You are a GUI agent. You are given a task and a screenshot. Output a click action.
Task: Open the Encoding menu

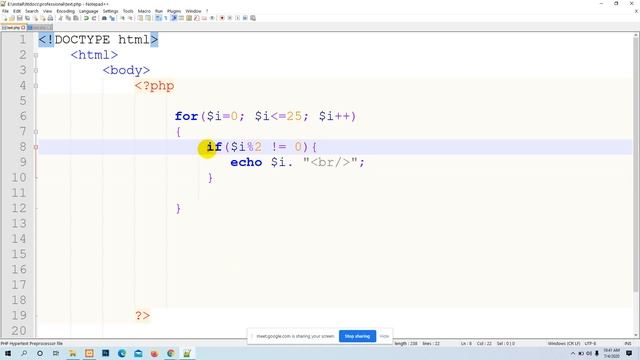click(x=66, y=11)
